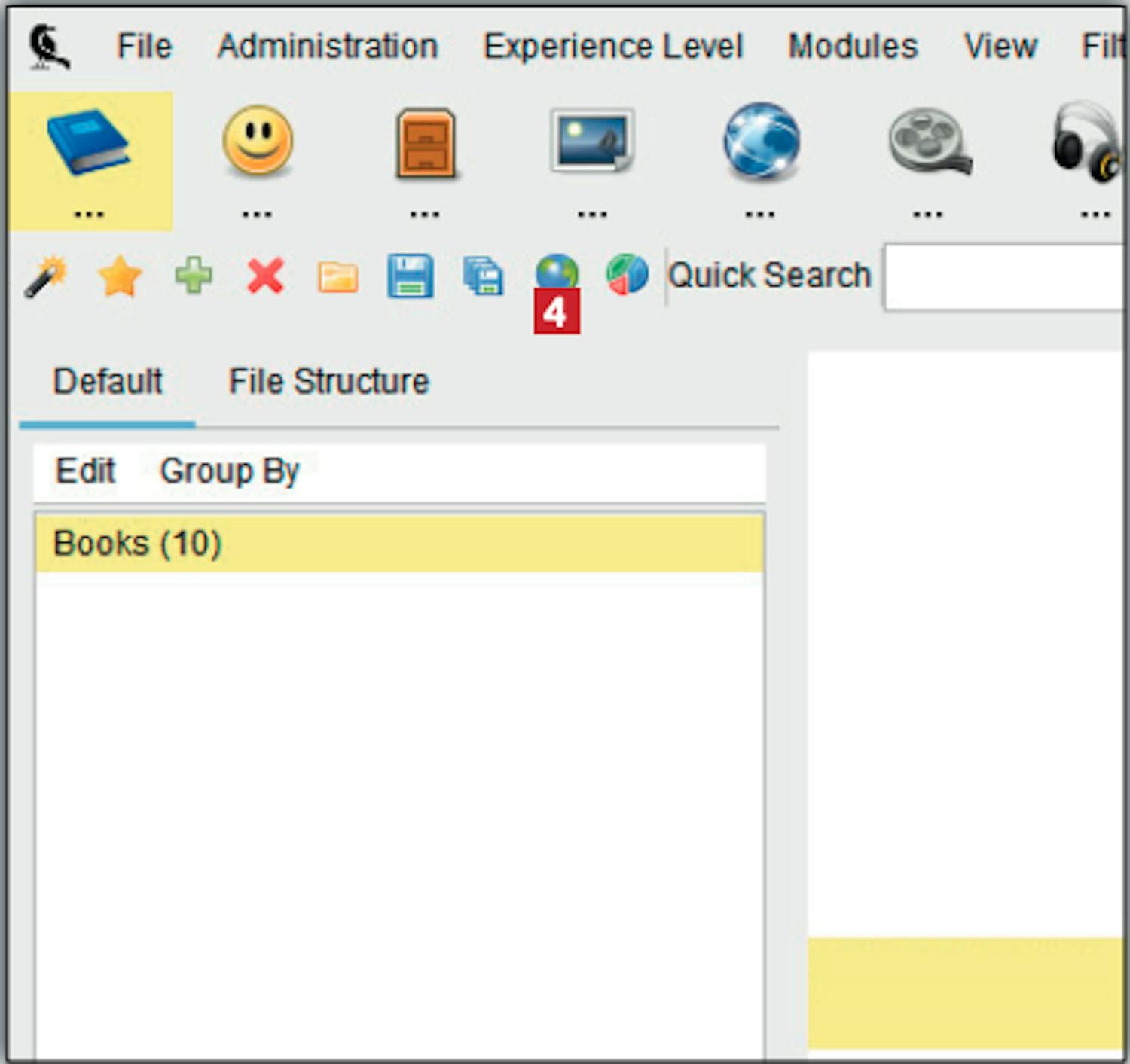Launch the magic wand wizard tool
The height and width of the screenshot is (1064, 1130).
[46, 276]
